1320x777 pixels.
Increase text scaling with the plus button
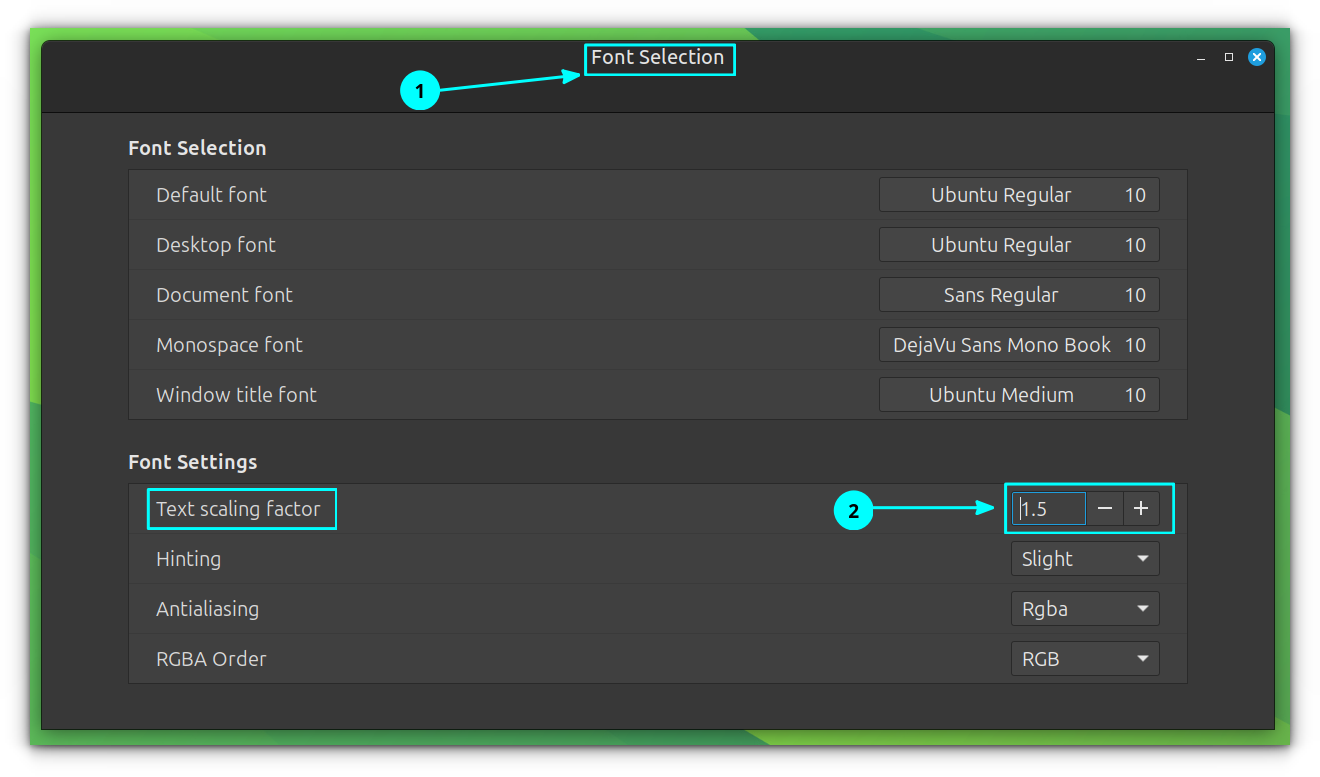pyautogui.click(x=1141, y=508)
